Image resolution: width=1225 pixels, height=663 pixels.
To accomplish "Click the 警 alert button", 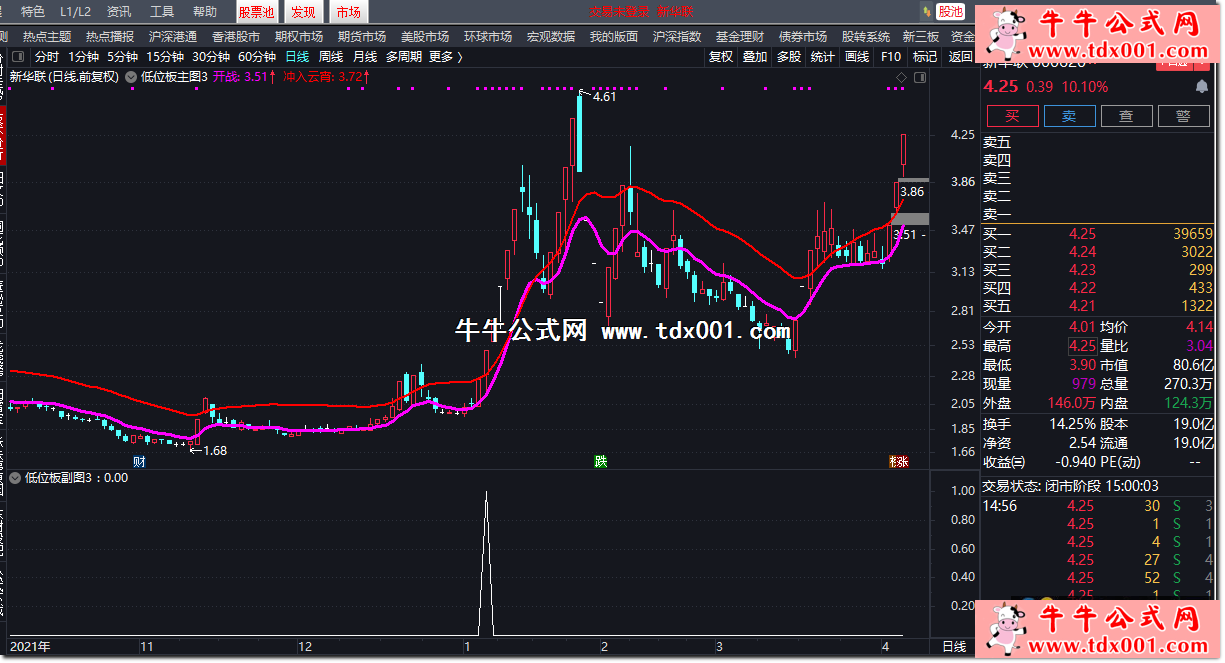I will click(x=1183, y=116).
